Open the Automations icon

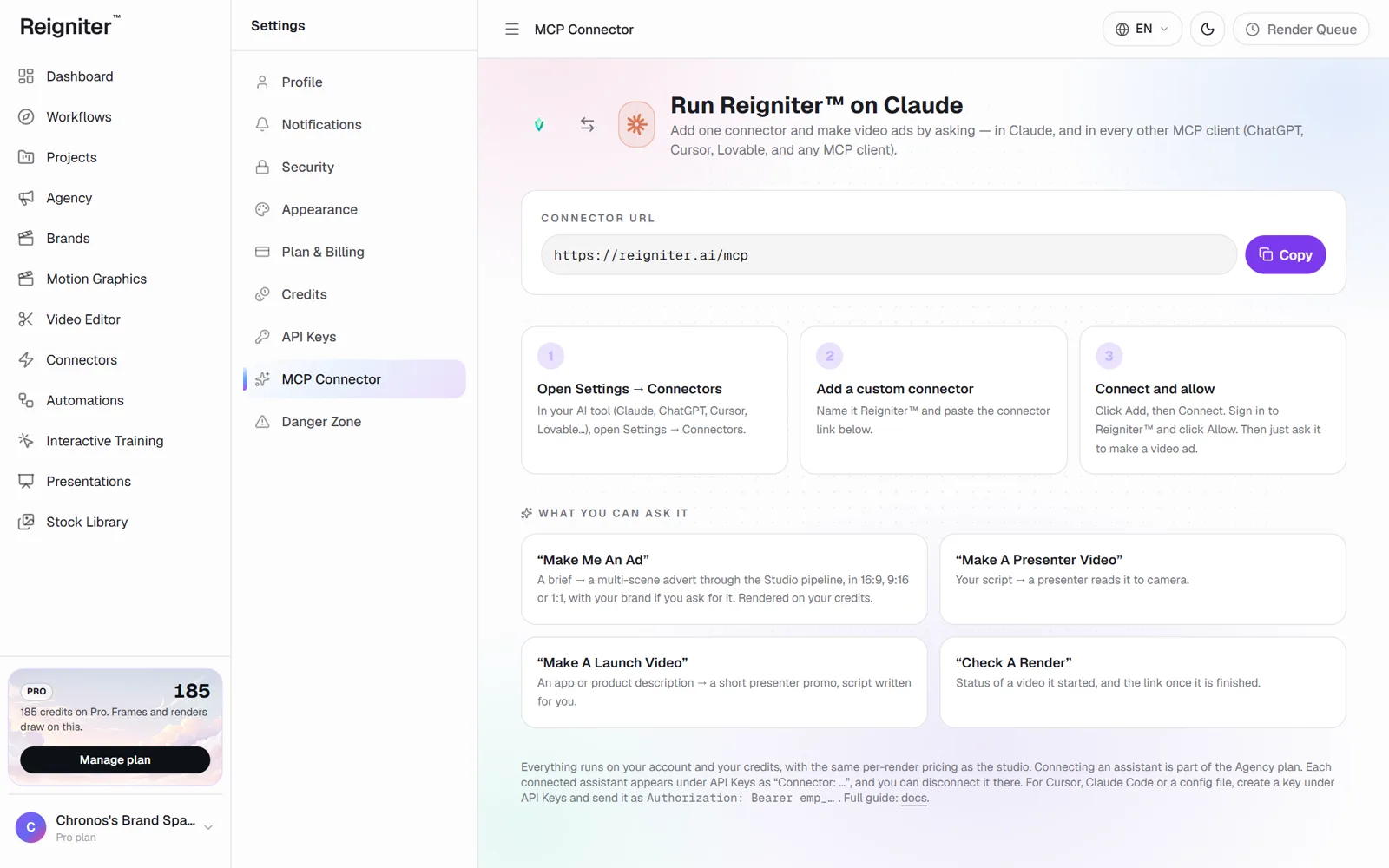click(x=26, y=400)
